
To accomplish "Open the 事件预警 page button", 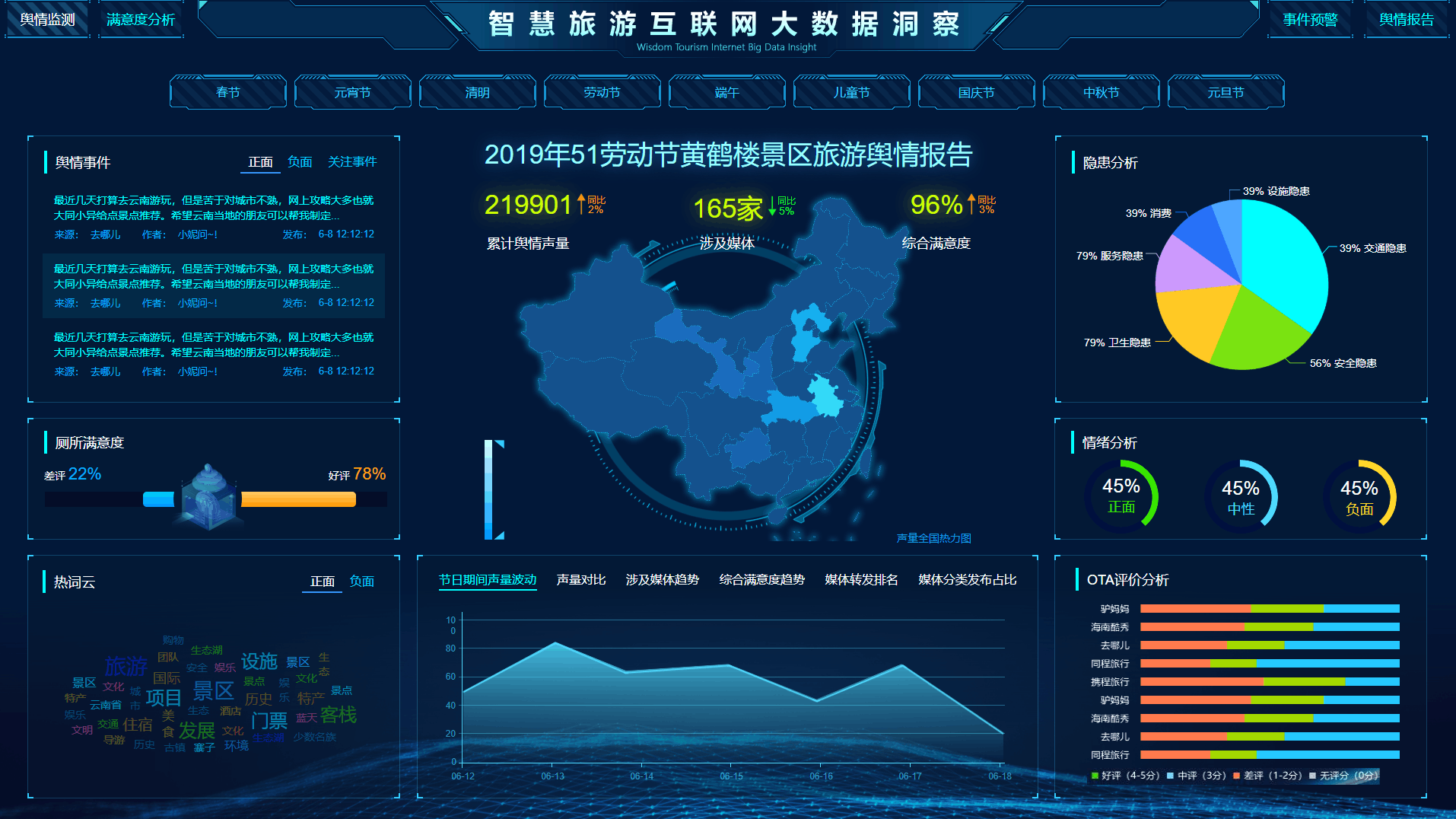I will (x=1310, y=20).
